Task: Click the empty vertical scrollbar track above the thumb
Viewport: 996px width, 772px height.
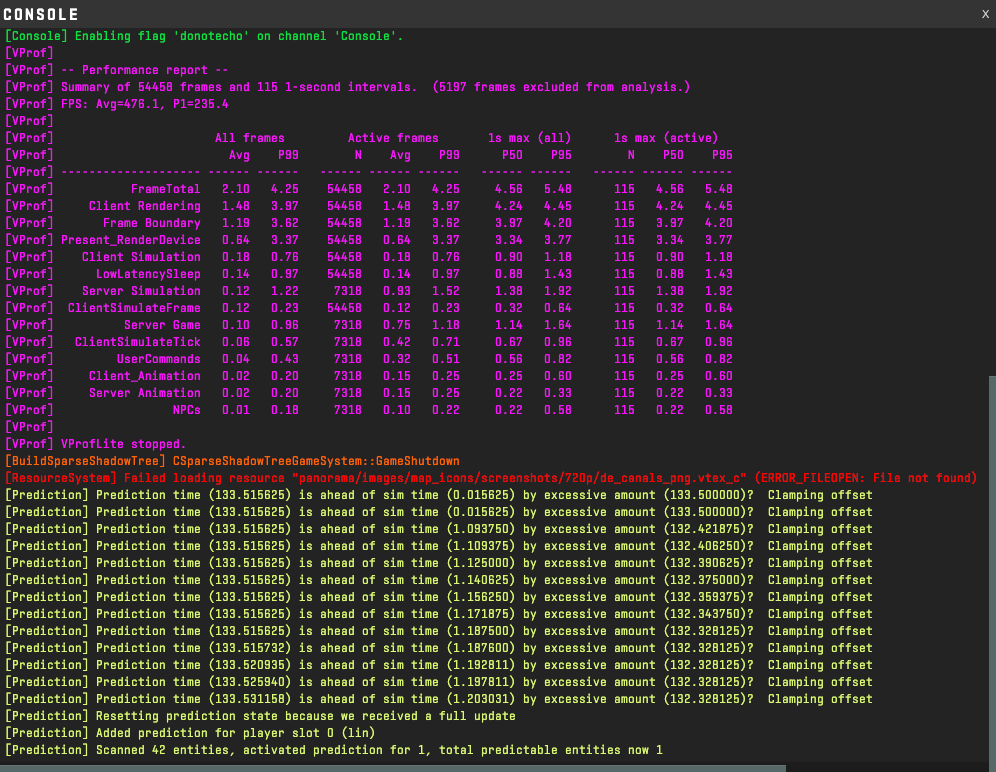Action: [x=991, y=200]
